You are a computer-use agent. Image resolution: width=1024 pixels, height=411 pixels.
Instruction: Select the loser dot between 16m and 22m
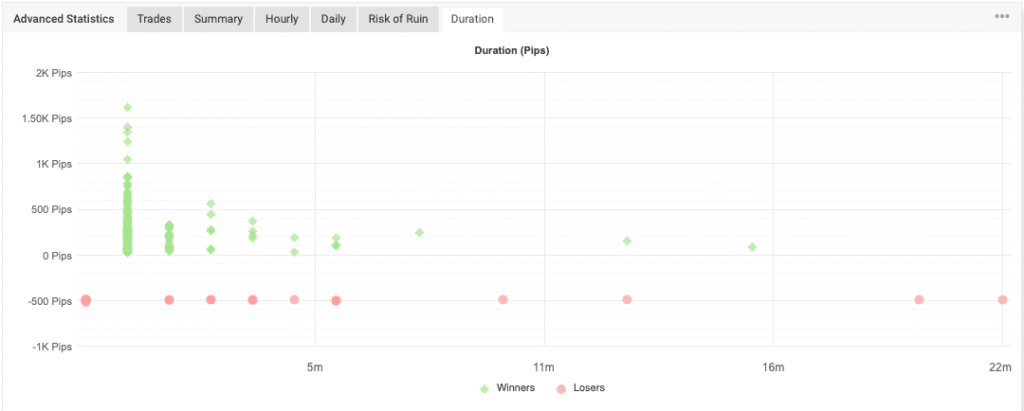click(x=919, y=300)
